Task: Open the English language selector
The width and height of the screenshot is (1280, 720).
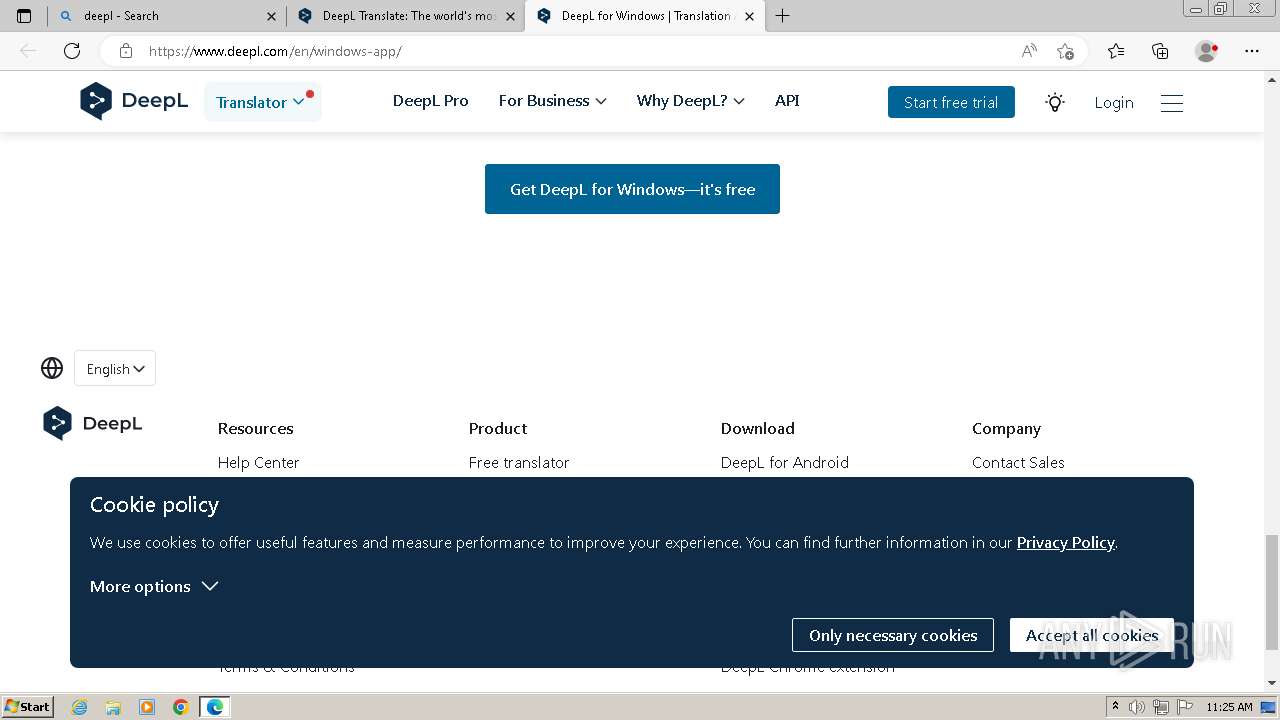Action: pyautogui.click(x=115, y=368)
